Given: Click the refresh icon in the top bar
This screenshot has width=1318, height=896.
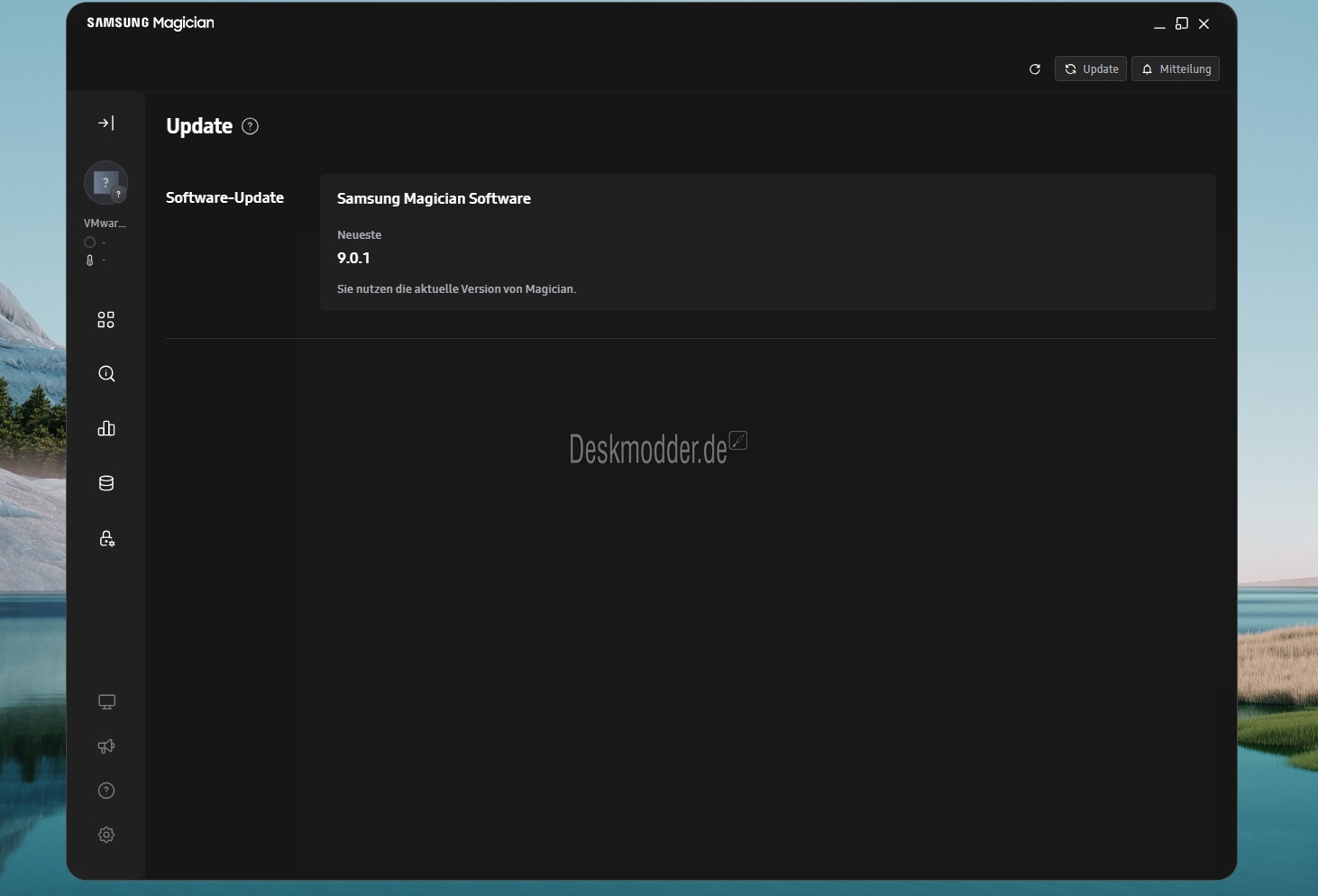Looking at the screenshot, I should (x=1035, y=69).
